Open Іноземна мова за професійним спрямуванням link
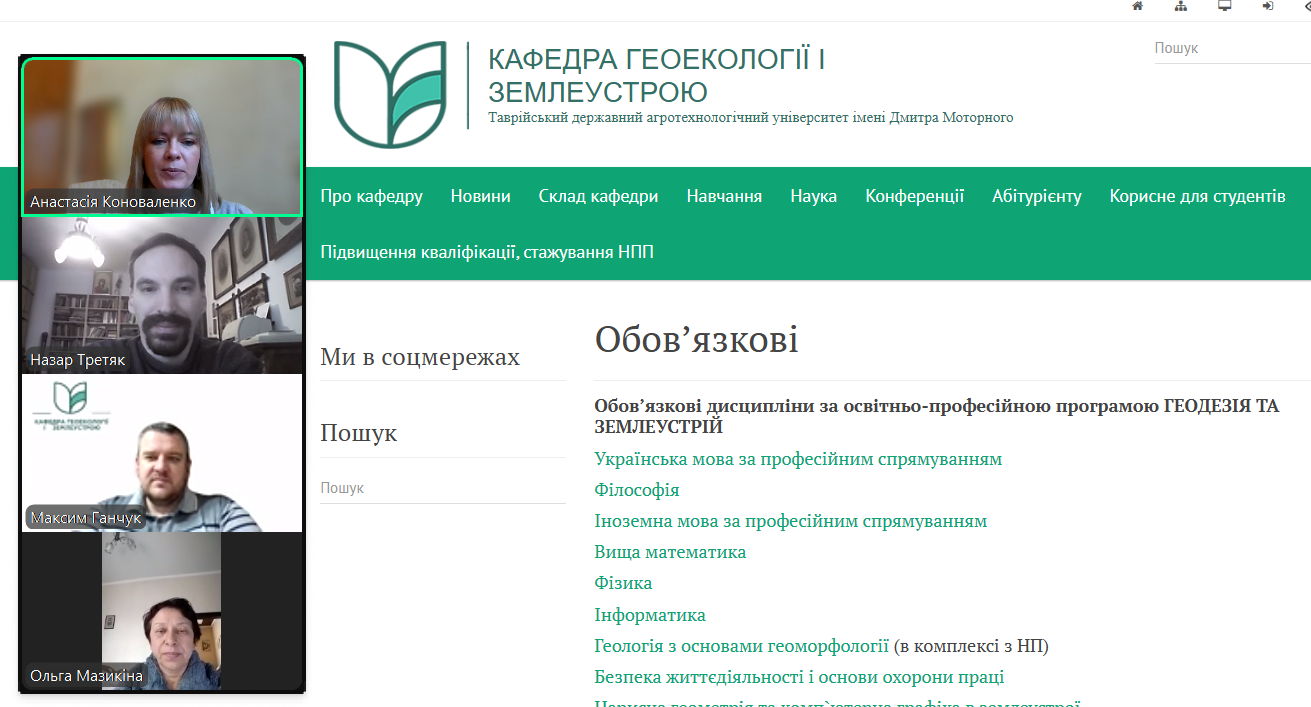 pos(790,521)
